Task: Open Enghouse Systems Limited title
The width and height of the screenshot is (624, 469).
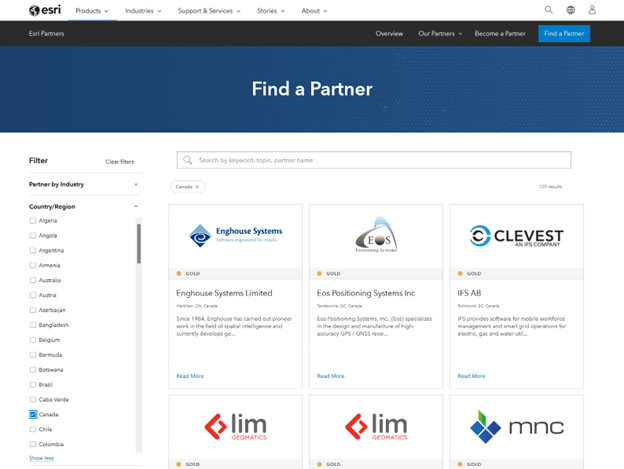Action: tap(224, 293)
